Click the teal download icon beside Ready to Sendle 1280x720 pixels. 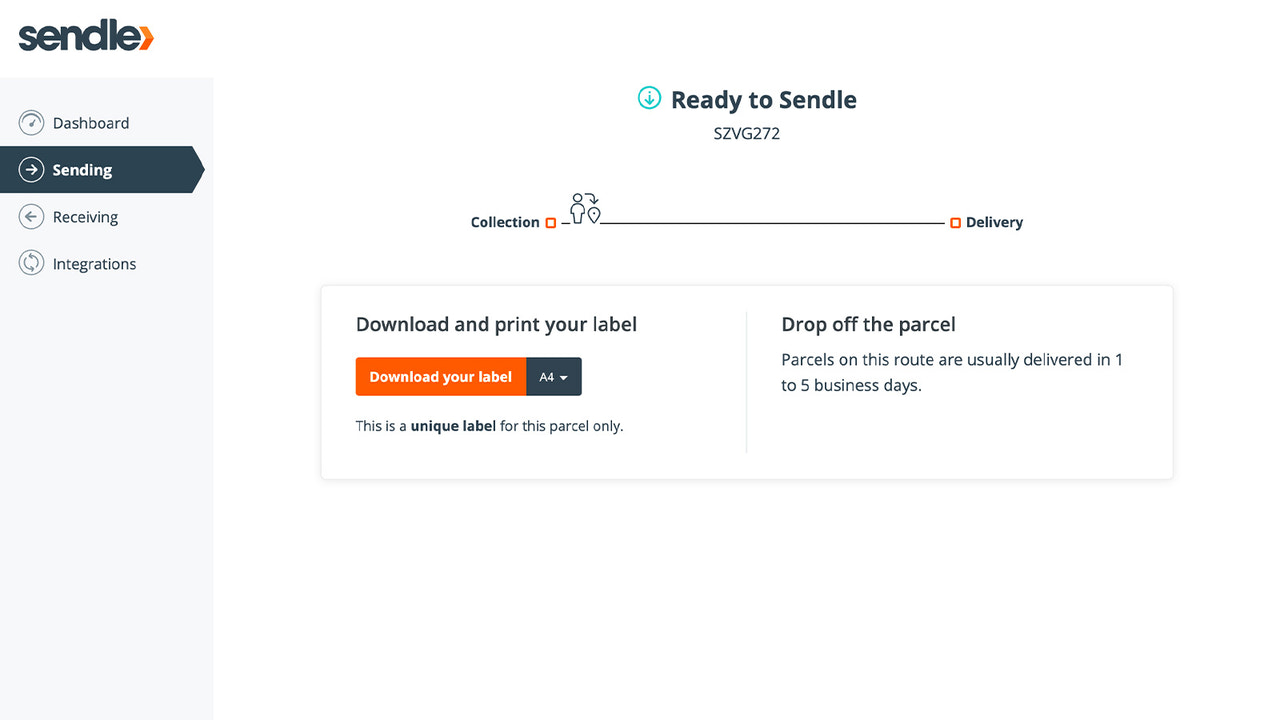(x=649, y=98)
